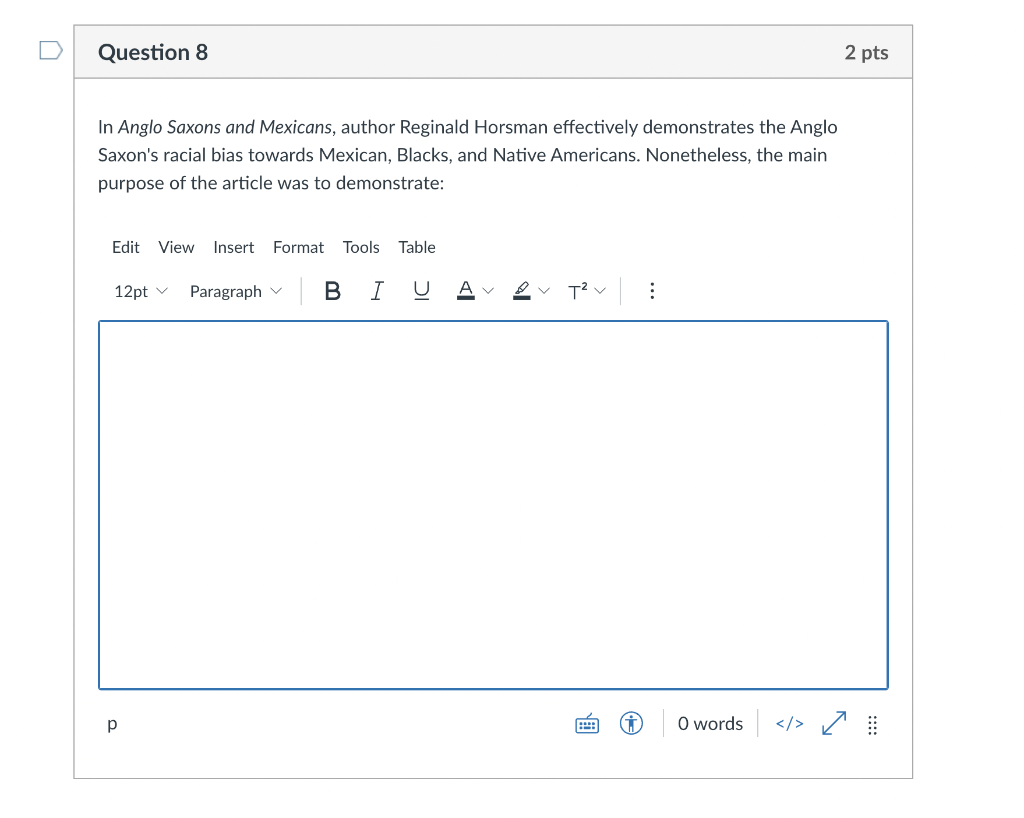Screen dimensions: 1024x818
Task: Open the Insert menu
Action: [233, 247]
